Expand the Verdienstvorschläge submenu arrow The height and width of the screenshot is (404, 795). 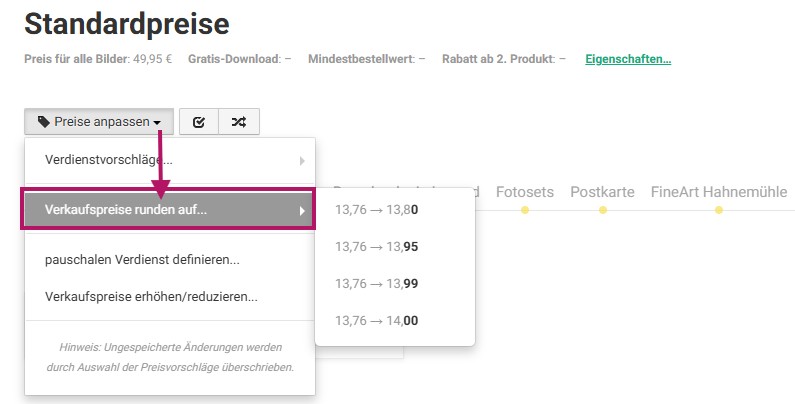(301, 160)
